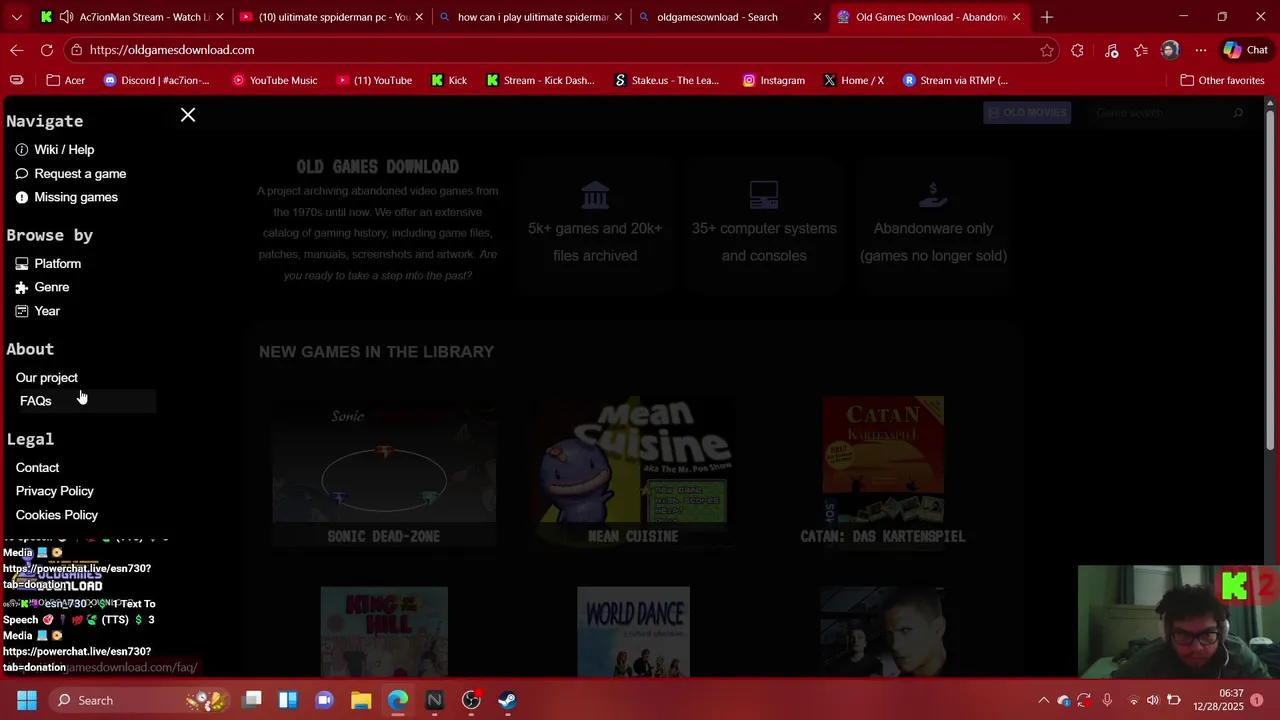This screenshot has width=1280, height=720.
Task: Open YouTube Music bookmark
Action: click(274, 80)
